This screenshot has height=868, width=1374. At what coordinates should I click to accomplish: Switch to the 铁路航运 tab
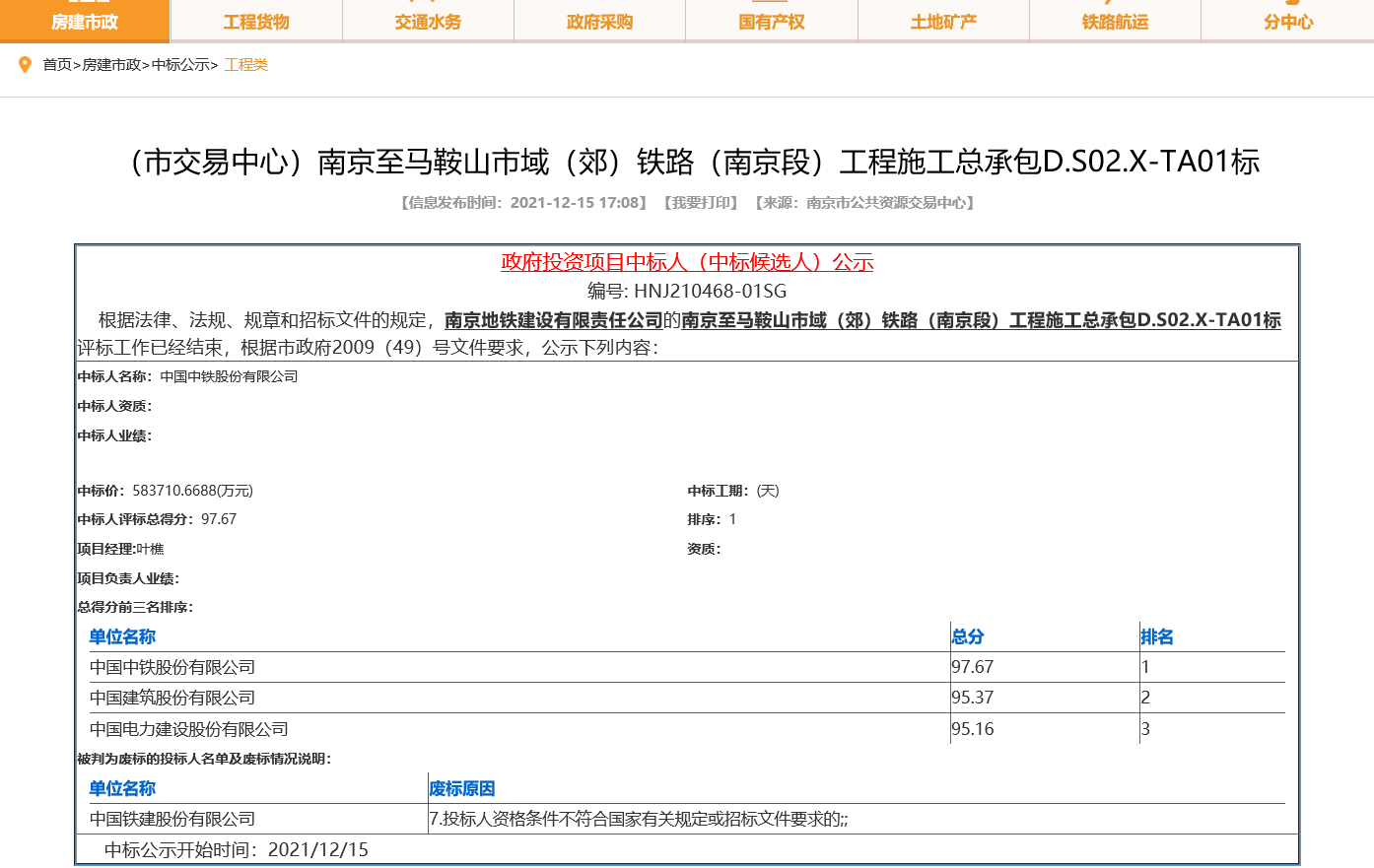coord(1115,21)
